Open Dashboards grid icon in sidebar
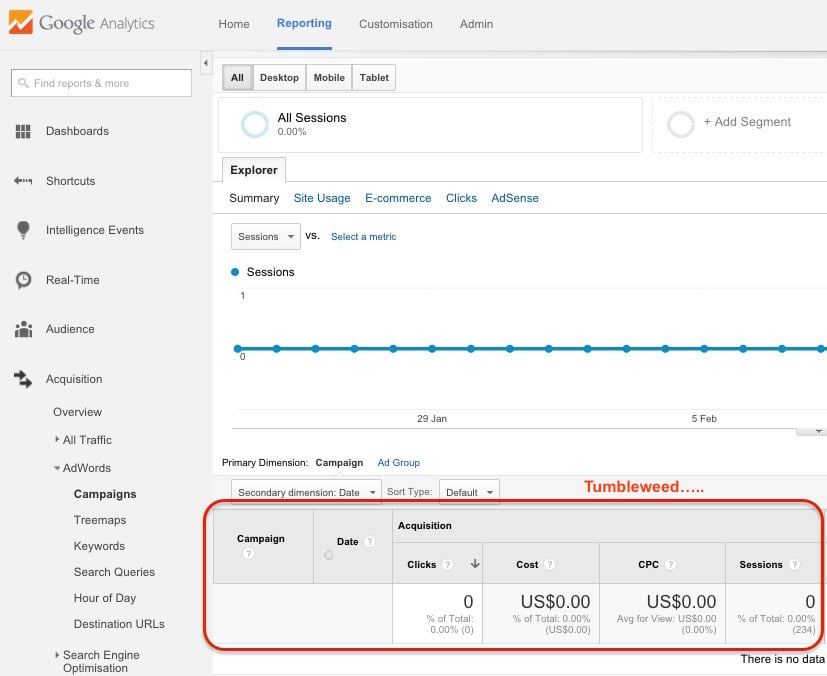This screenshot has width=827, height=676. point(23,131)
